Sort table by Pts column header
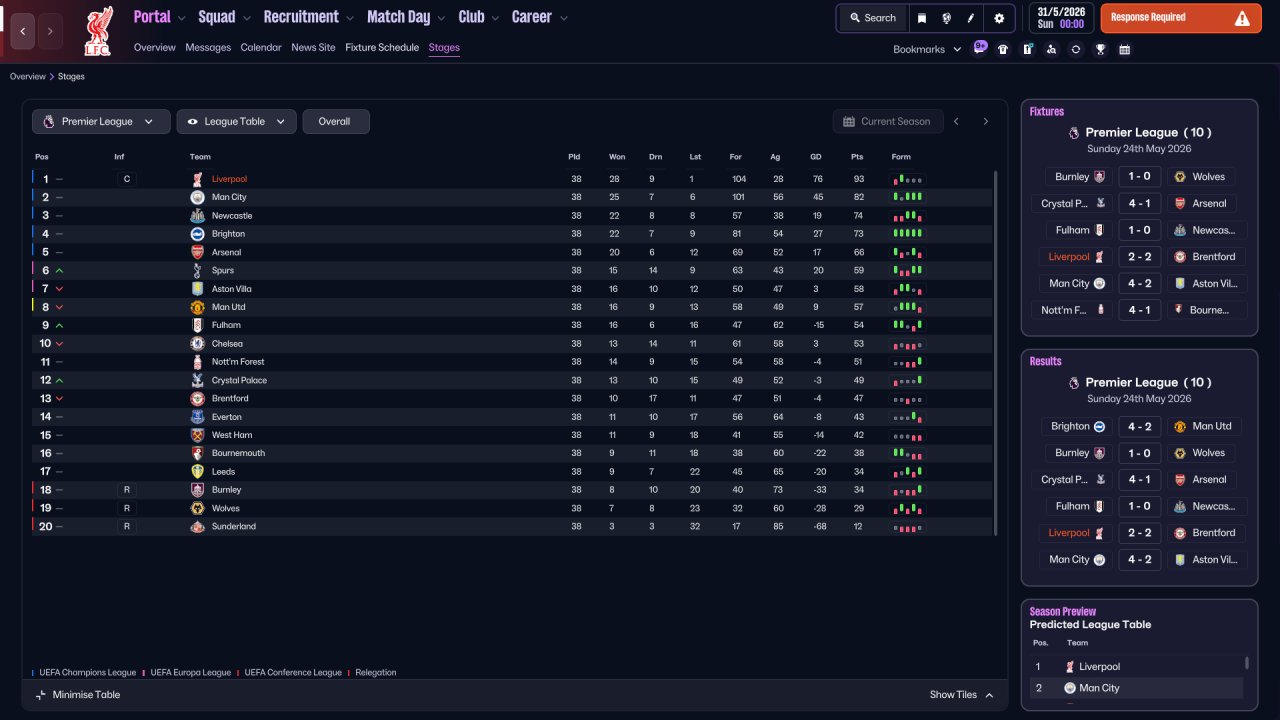The image size is (1280, 720). click(x=857, y=157)
